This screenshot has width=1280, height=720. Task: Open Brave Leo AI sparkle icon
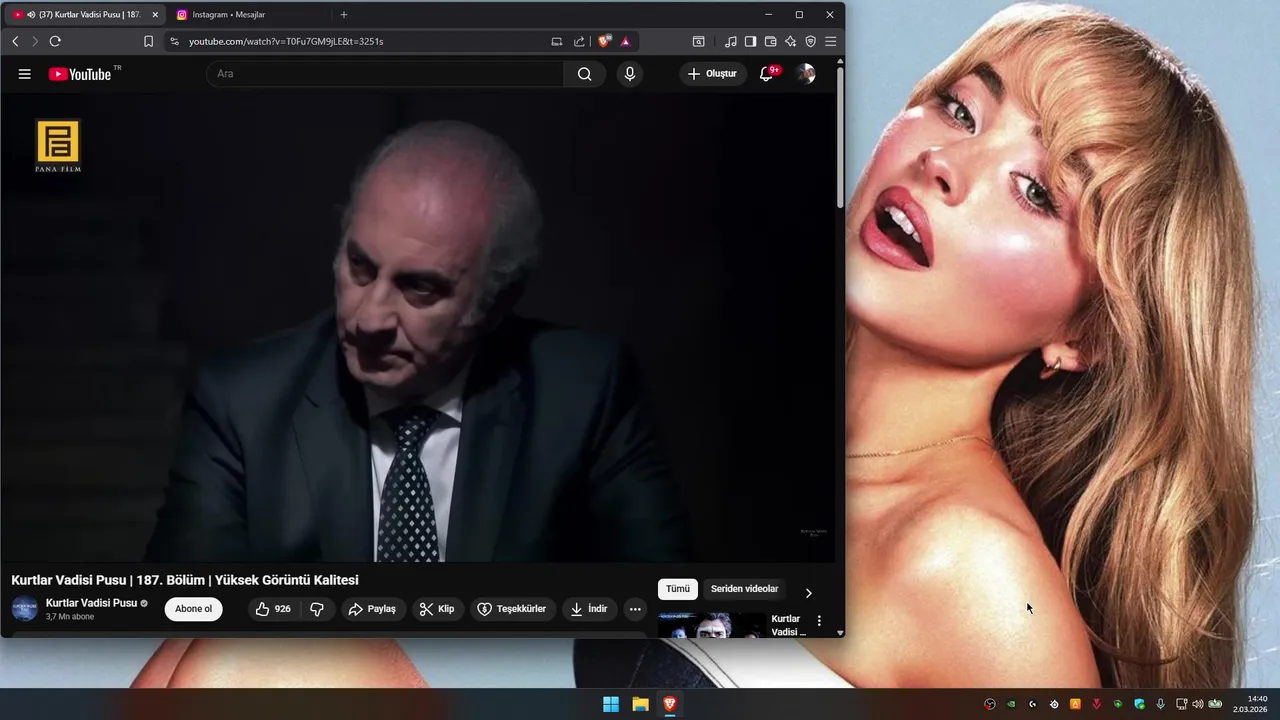(790, 42)
